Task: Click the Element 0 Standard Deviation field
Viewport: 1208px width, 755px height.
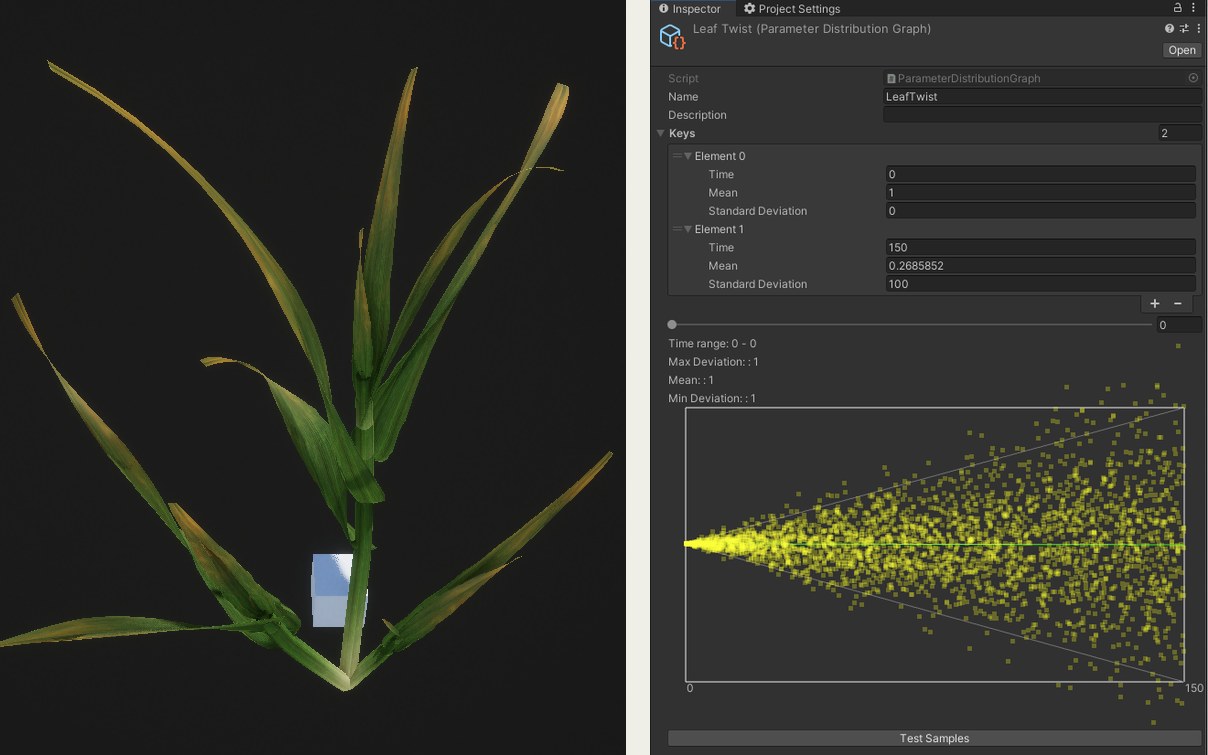Action: [x=1040, y=211]
